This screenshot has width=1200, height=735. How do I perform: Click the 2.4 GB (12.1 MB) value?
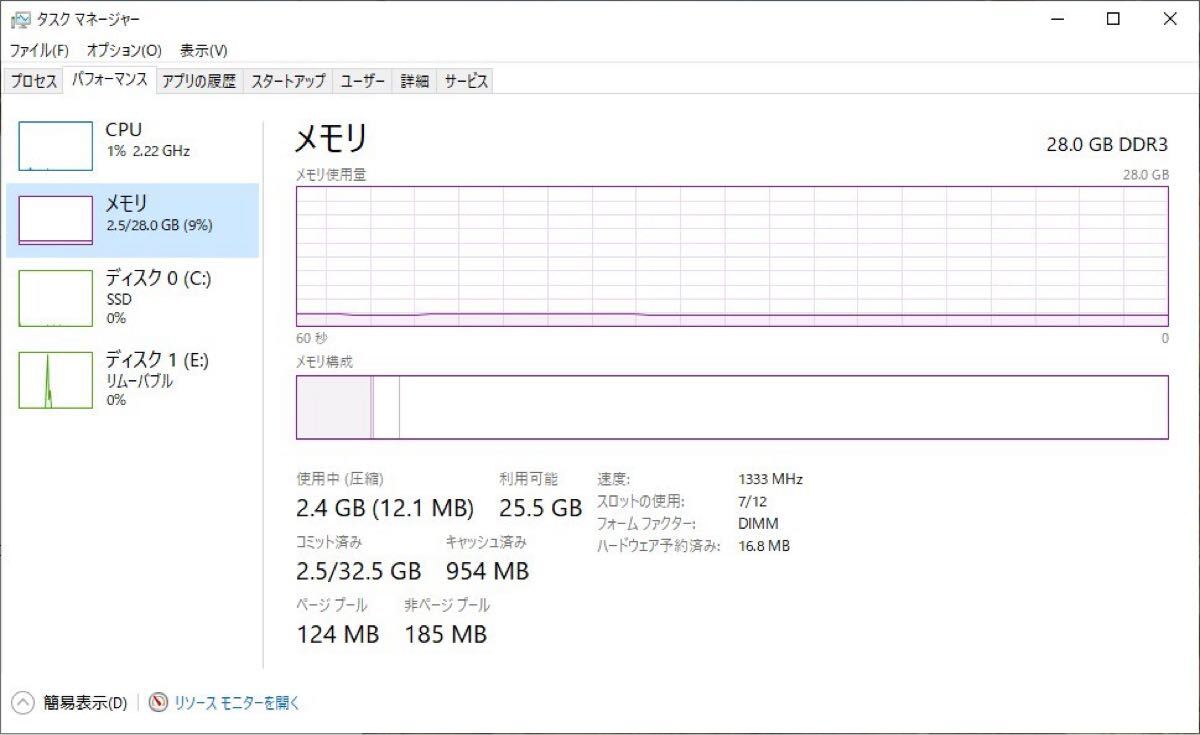point(385,508)
